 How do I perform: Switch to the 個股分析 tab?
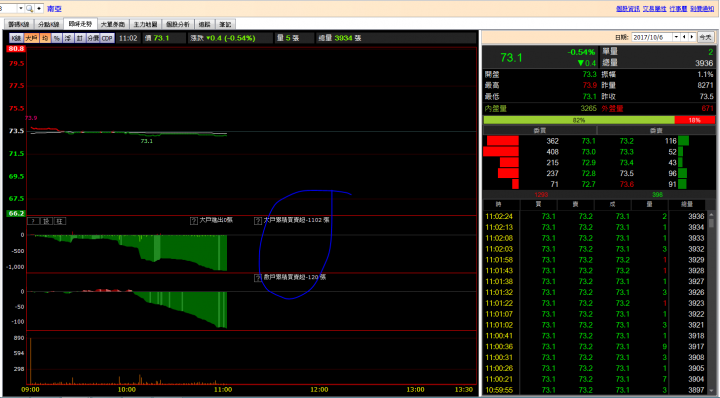(178, 24)
